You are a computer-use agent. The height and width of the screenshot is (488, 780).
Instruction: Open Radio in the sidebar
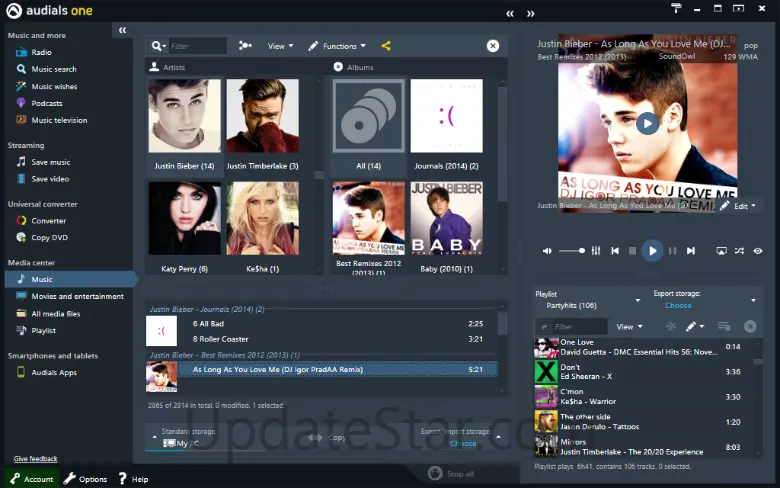point(41,52)
